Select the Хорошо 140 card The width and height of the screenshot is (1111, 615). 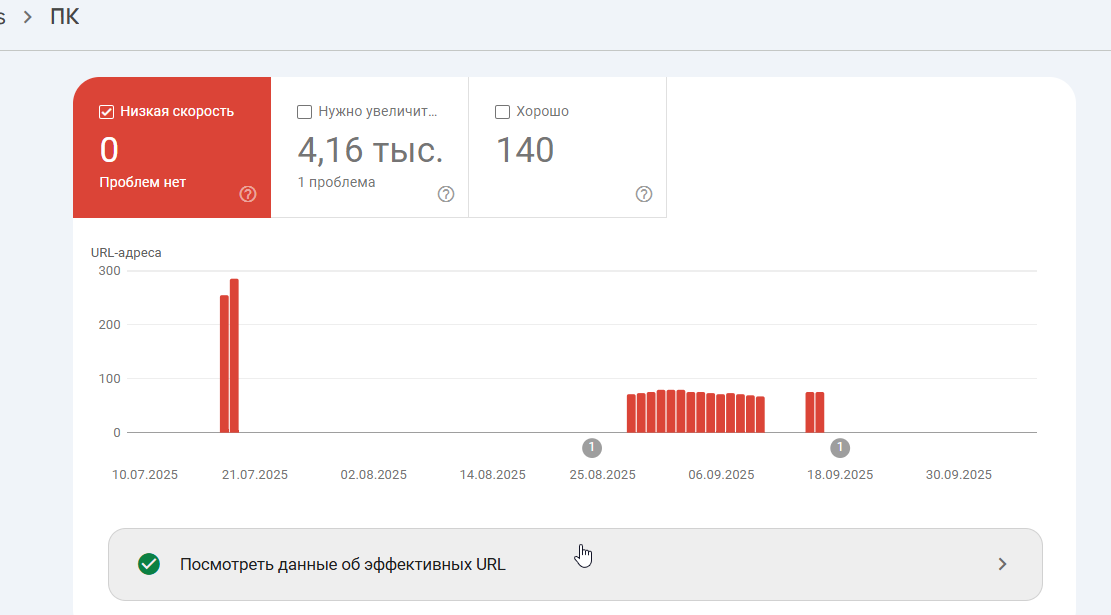click(568, 147)
